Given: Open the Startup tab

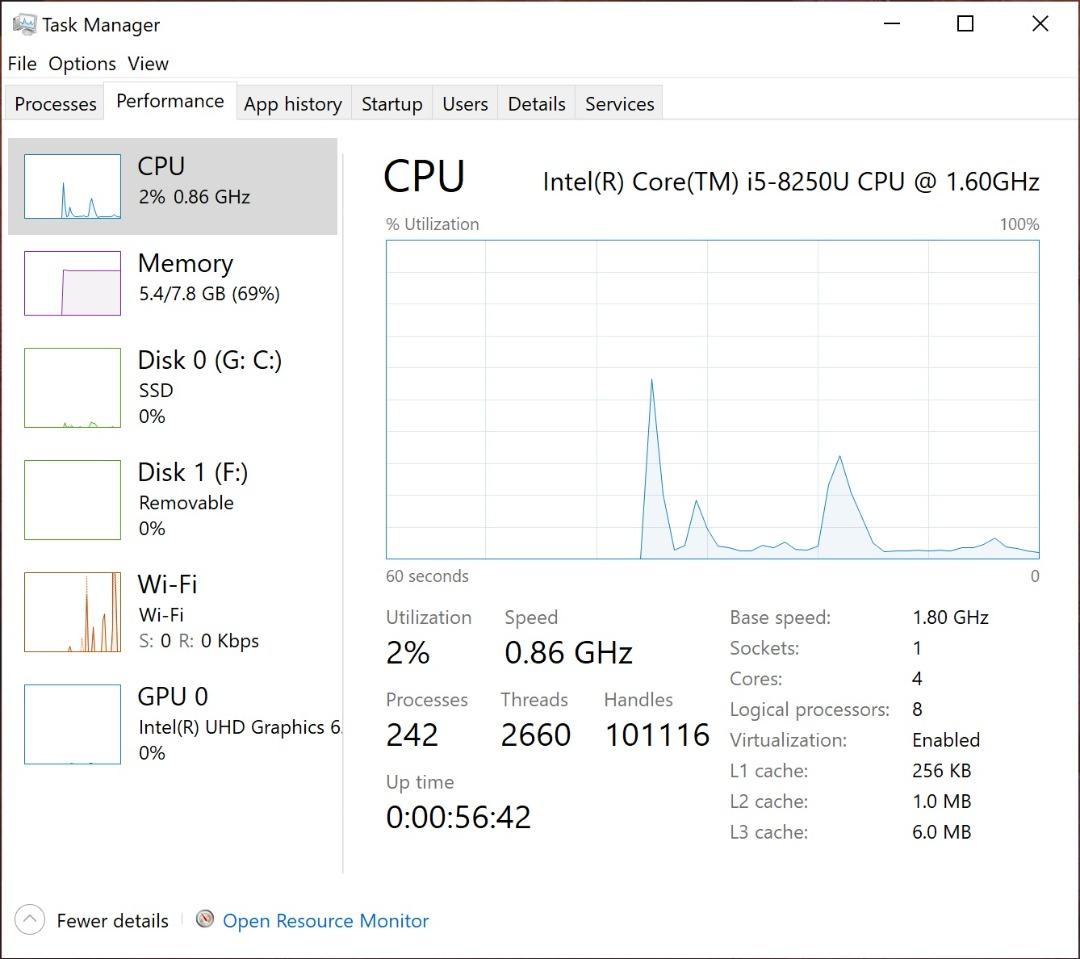Looking at the screenshot, I should pos(391,103).
